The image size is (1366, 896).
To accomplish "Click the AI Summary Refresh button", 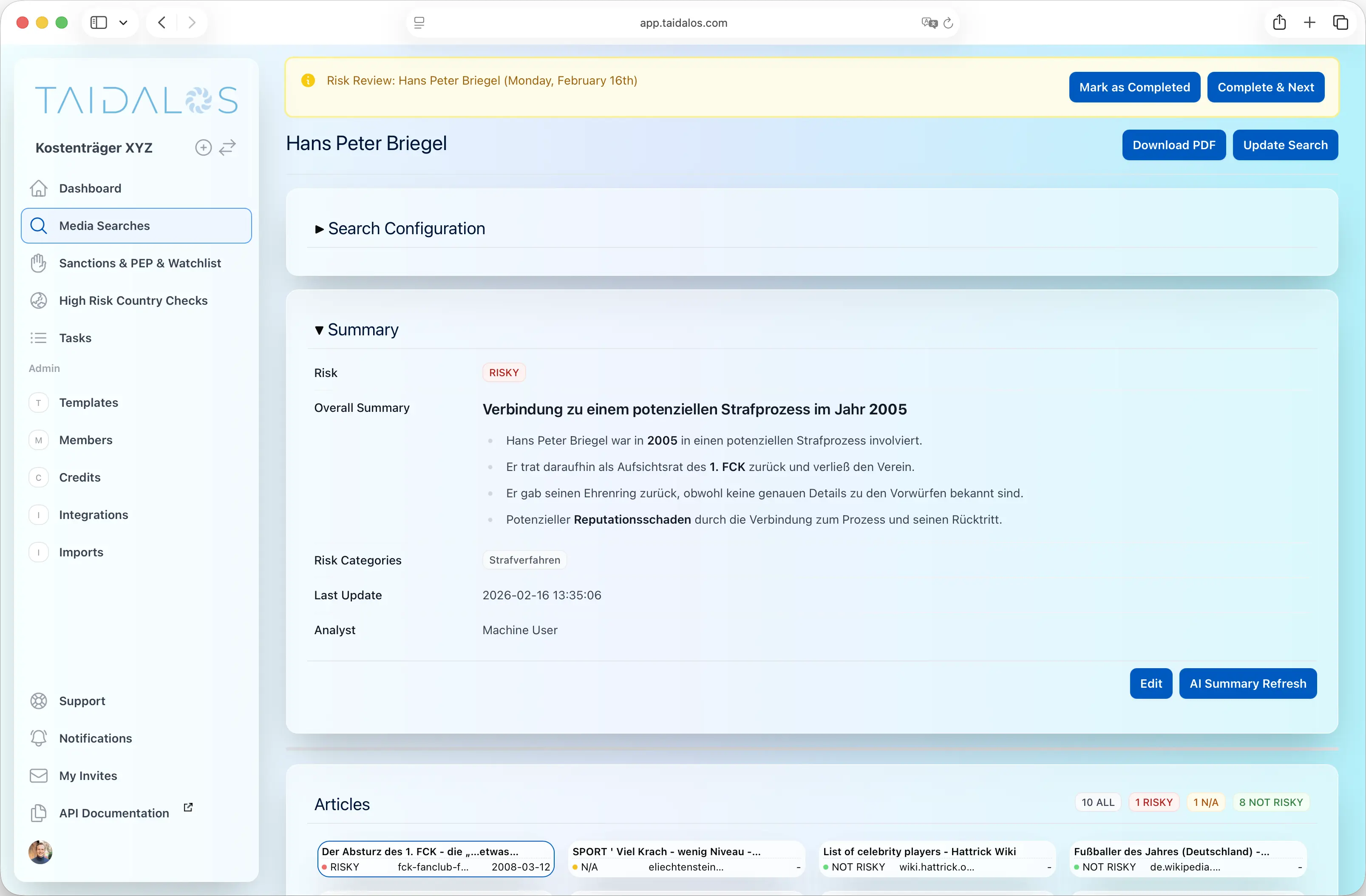I will click(x=1247, y=683).
